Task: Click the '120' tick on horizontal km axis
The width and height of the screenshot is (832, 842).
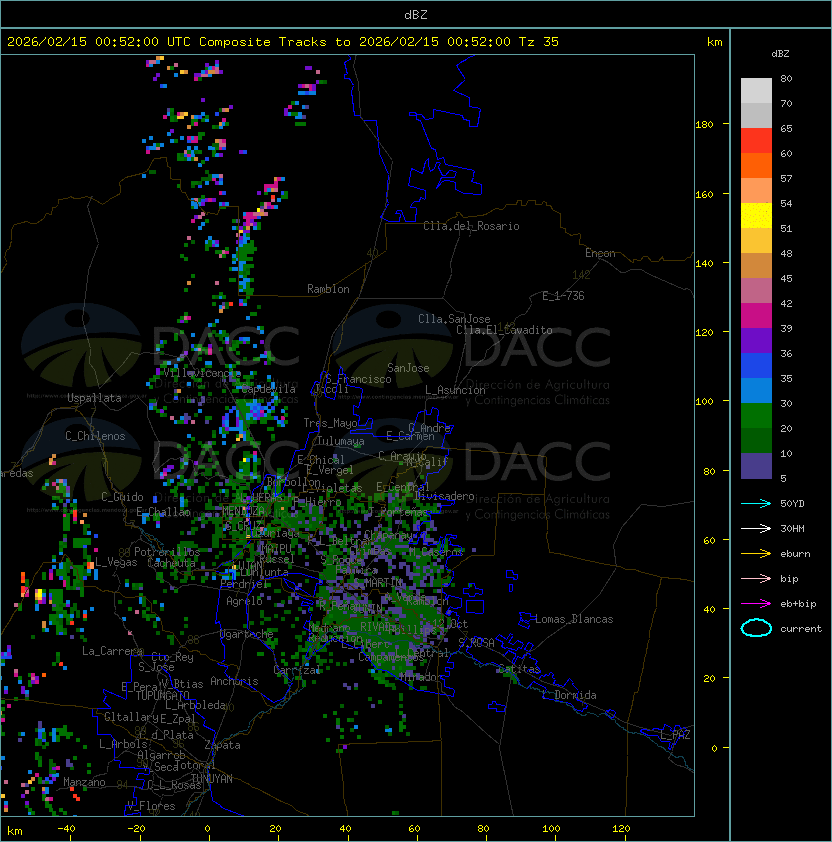Action: tap(621, 829)
